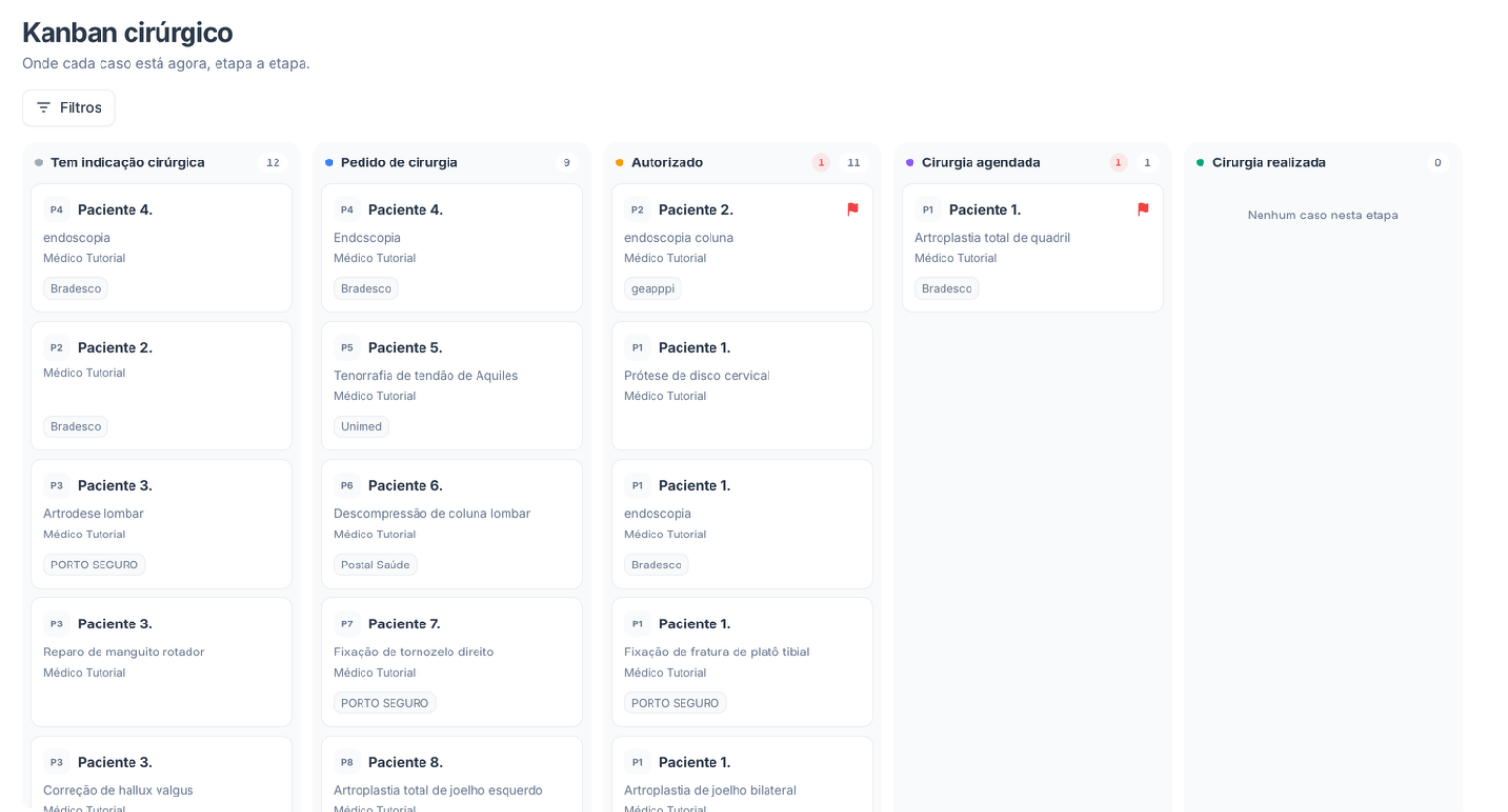This screenshot has width=1508, height=812.
Task: Open the Artroplastia de joelho bilateral card
Action: 742,774
